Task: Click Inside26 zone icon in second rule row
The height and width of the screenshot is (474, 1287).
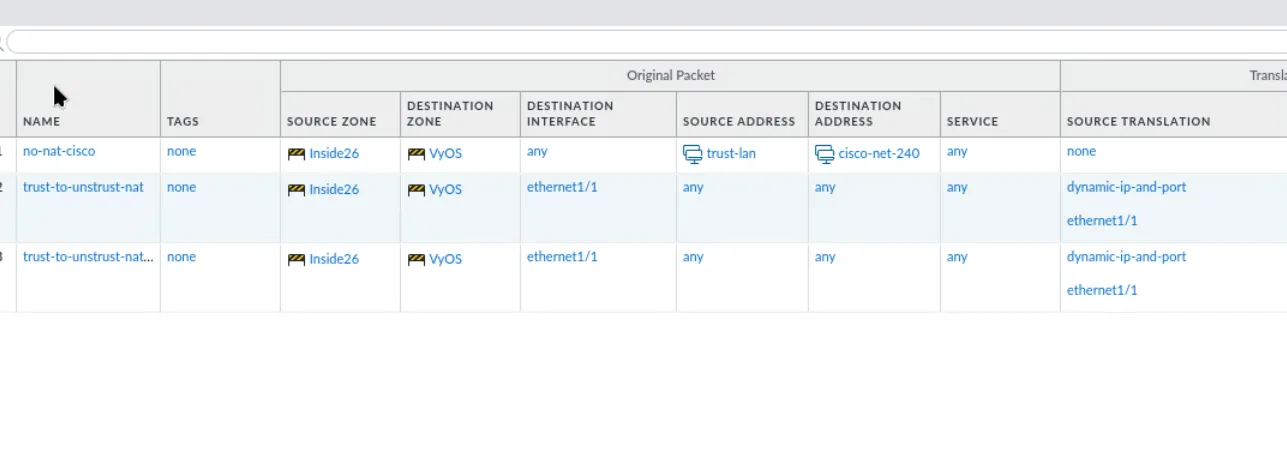Action: (296, 190)
